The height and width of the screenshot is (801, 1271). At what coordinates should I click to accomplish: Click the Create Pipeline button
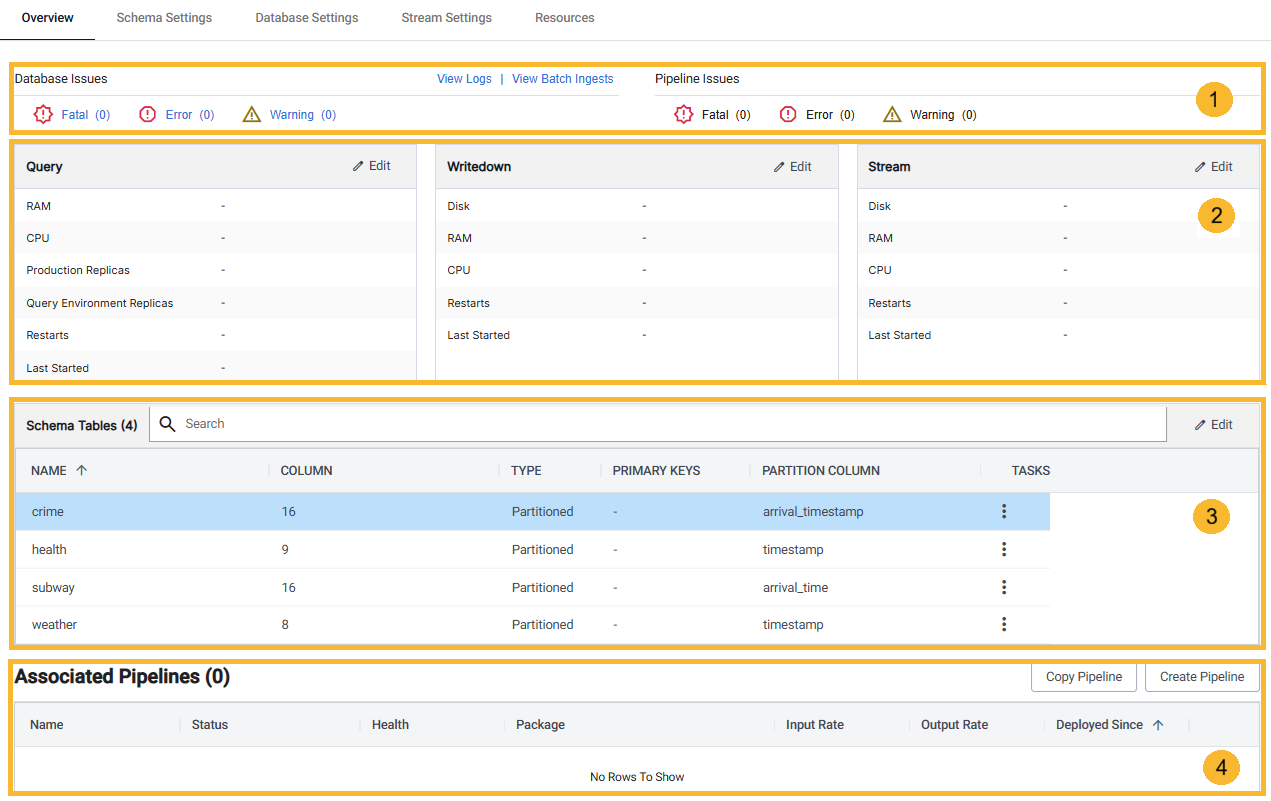point(1202,677)
